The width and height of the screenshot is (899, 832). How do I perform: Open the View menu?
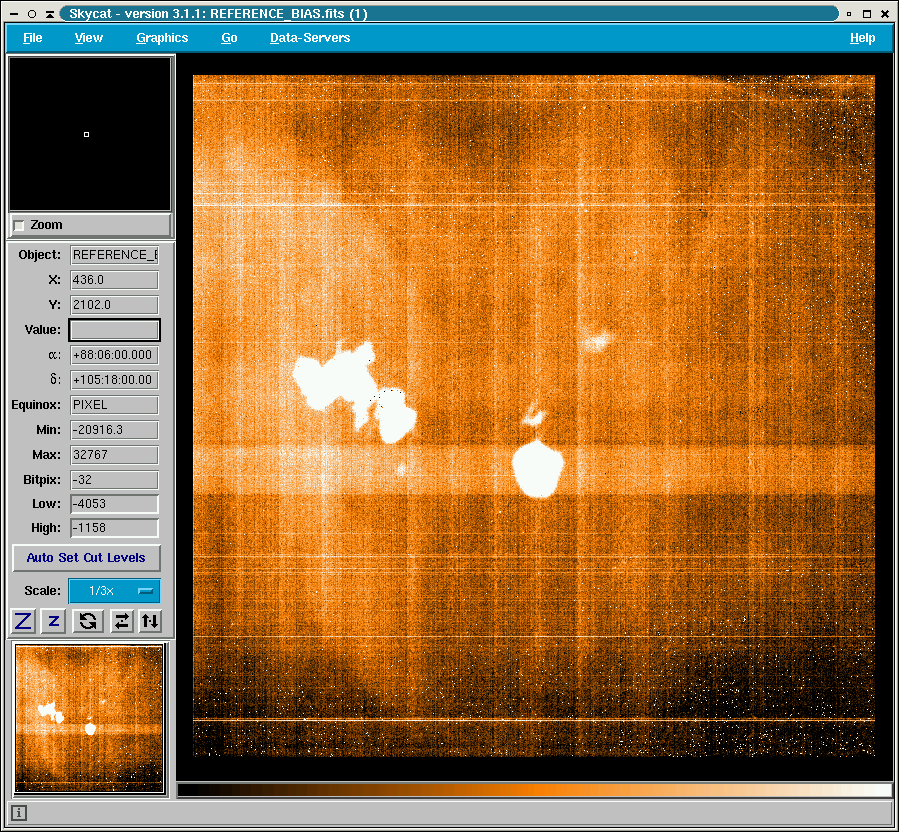[89, 38]
